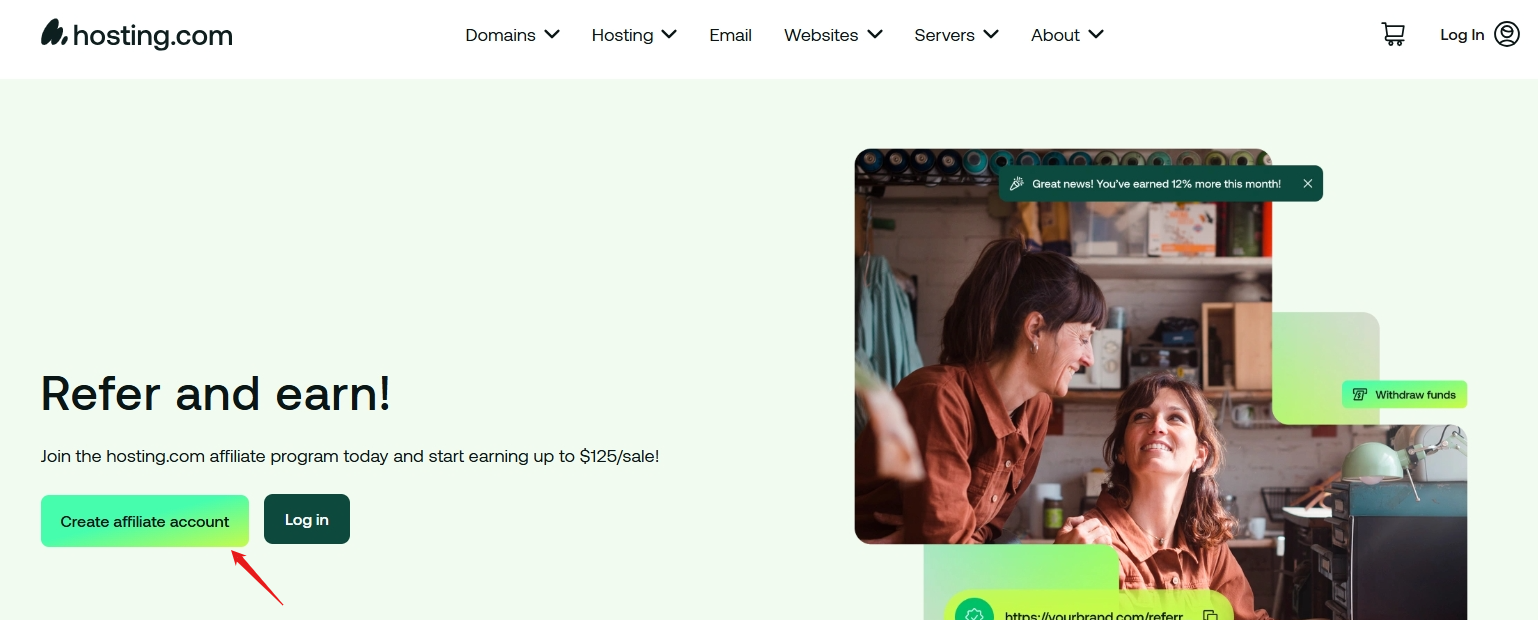Expand the Websites dropdown menu
The width and height of the screenshot is (1538, 620).
pyautogui.click(x=833, y=35)
